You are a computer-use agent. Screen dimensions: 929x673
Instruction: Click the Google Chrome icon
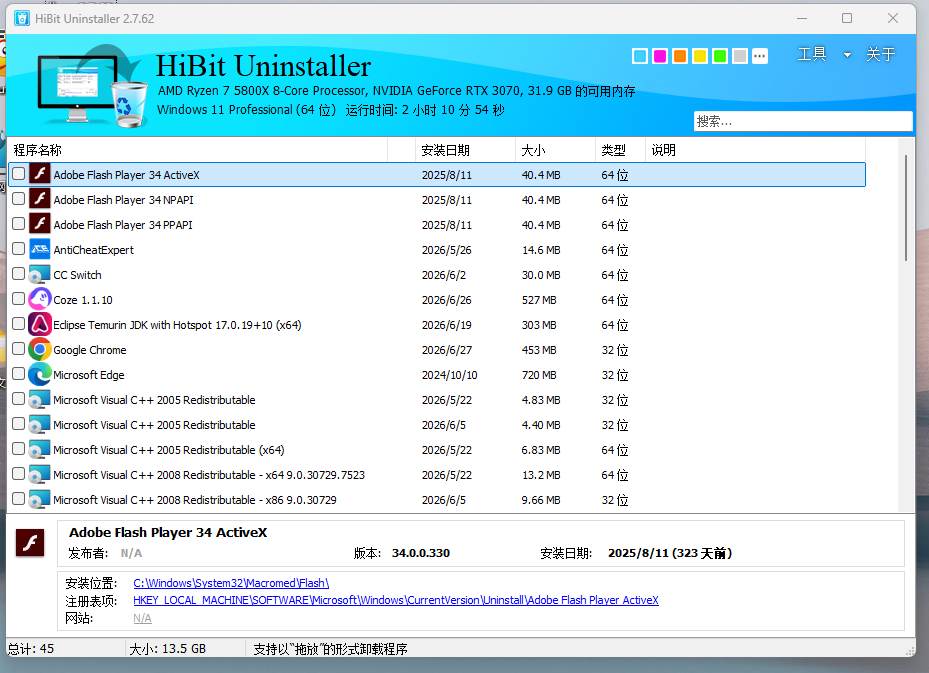click(x=40, y=349)
